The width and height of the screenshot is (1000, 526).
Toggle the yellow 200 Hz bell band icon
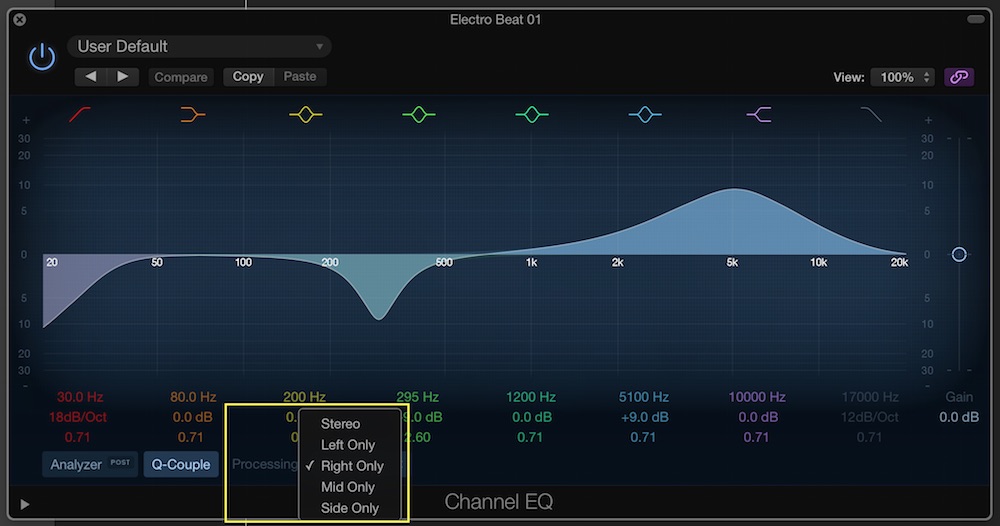tap(305, 115)
